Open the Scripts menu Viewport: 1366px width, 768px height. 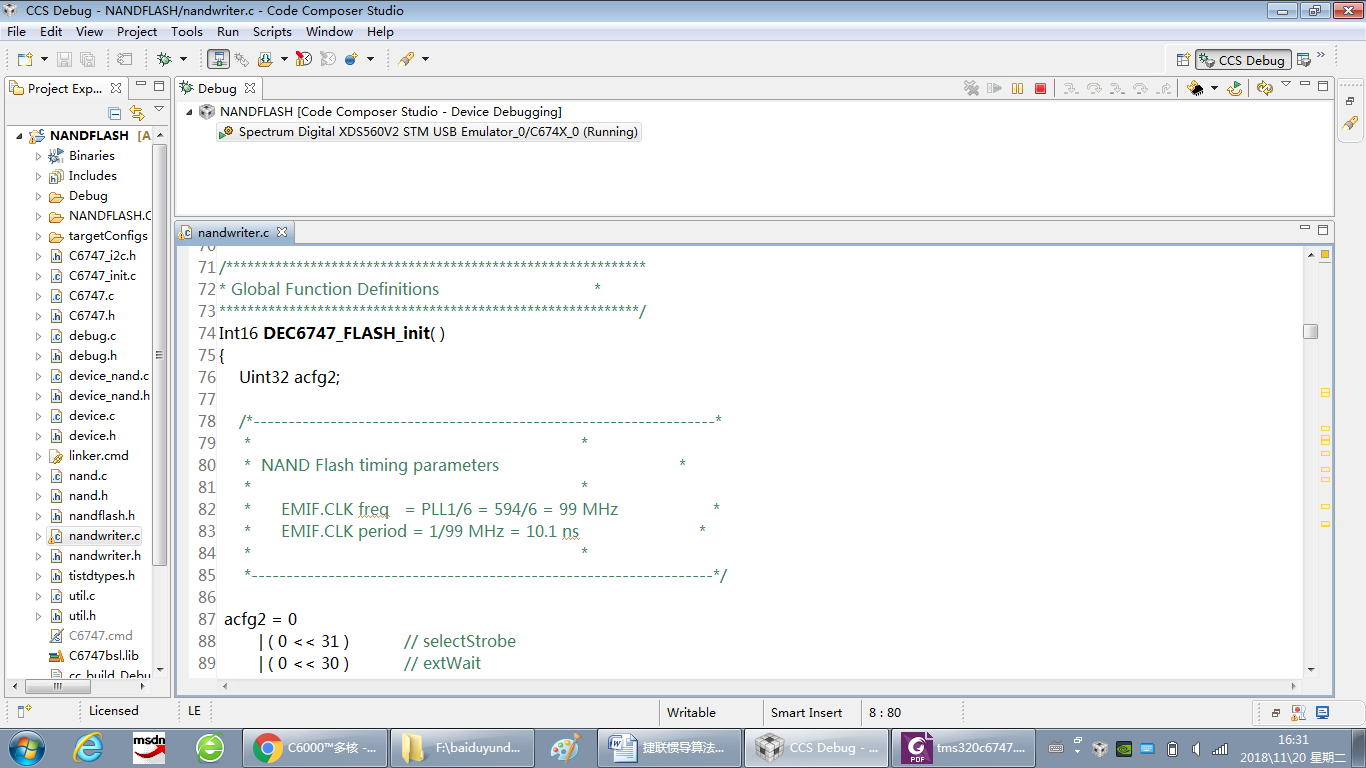[272, 32]
